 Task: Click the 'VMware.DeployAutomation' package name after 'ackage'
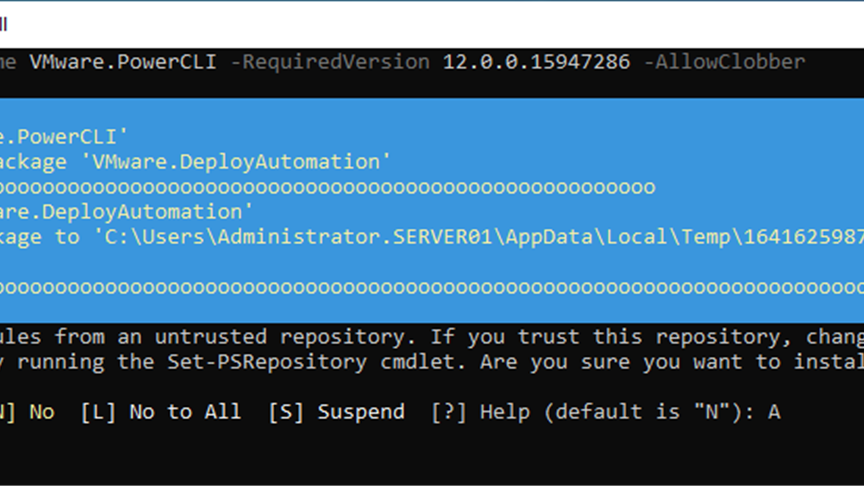tap(235, 162)
